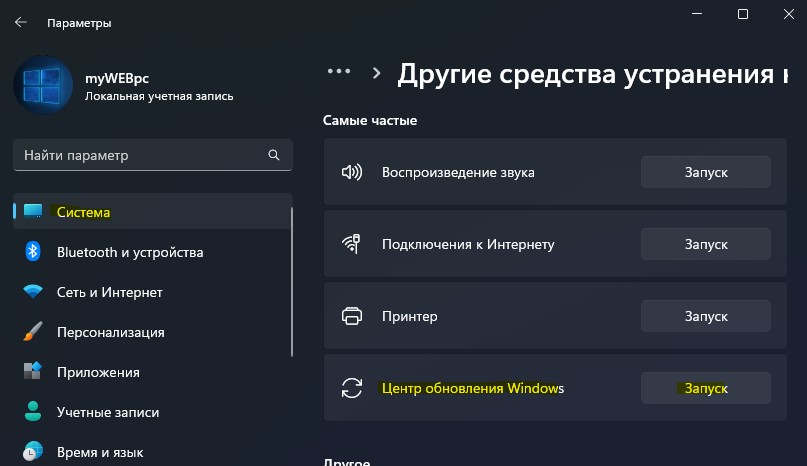
Task: Click the Время и язык globe clock icon
Action: [x=33, y=451]
